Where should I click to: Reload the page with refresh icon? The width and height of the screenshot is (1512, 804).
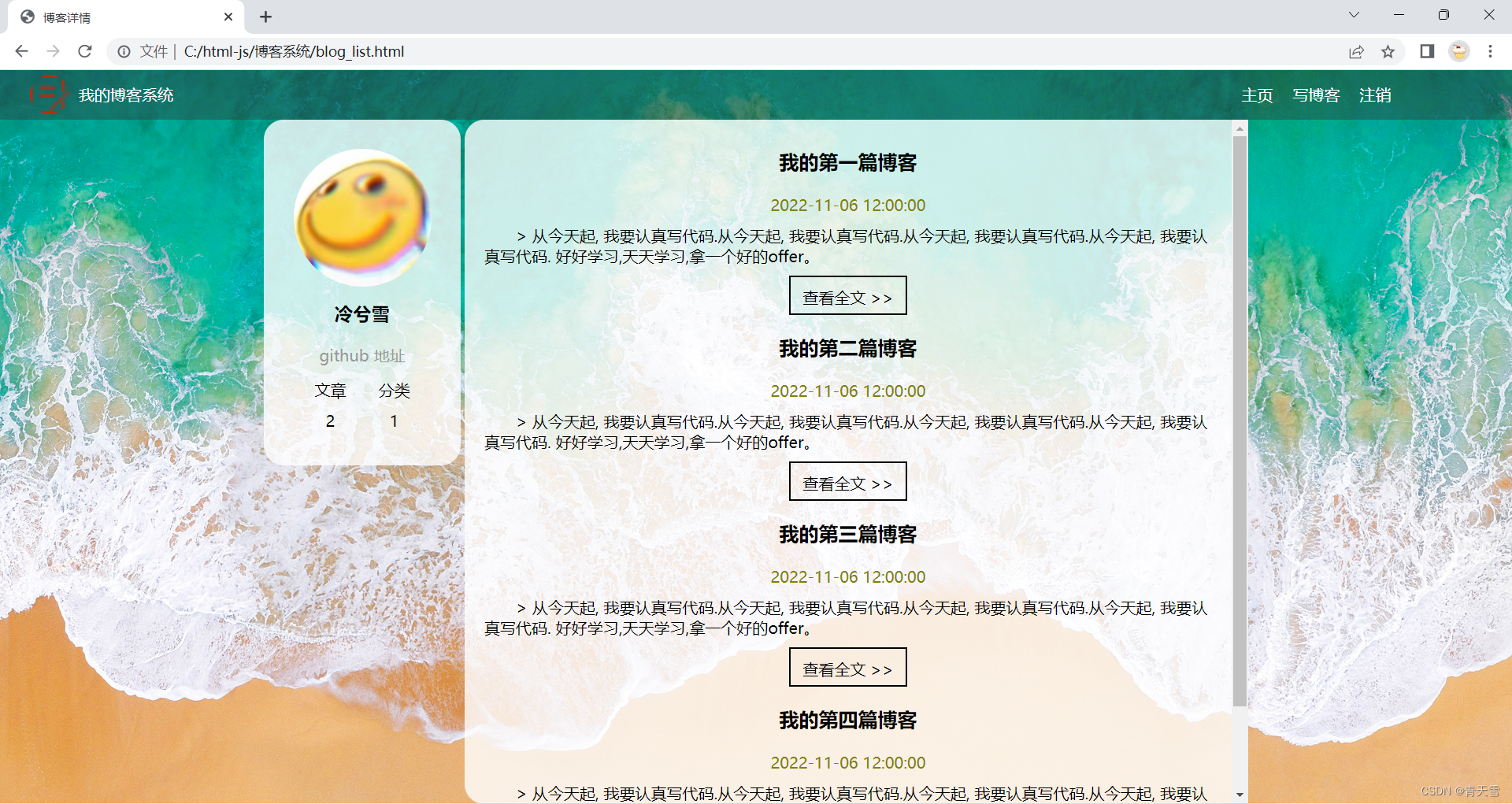coord(85,51)
